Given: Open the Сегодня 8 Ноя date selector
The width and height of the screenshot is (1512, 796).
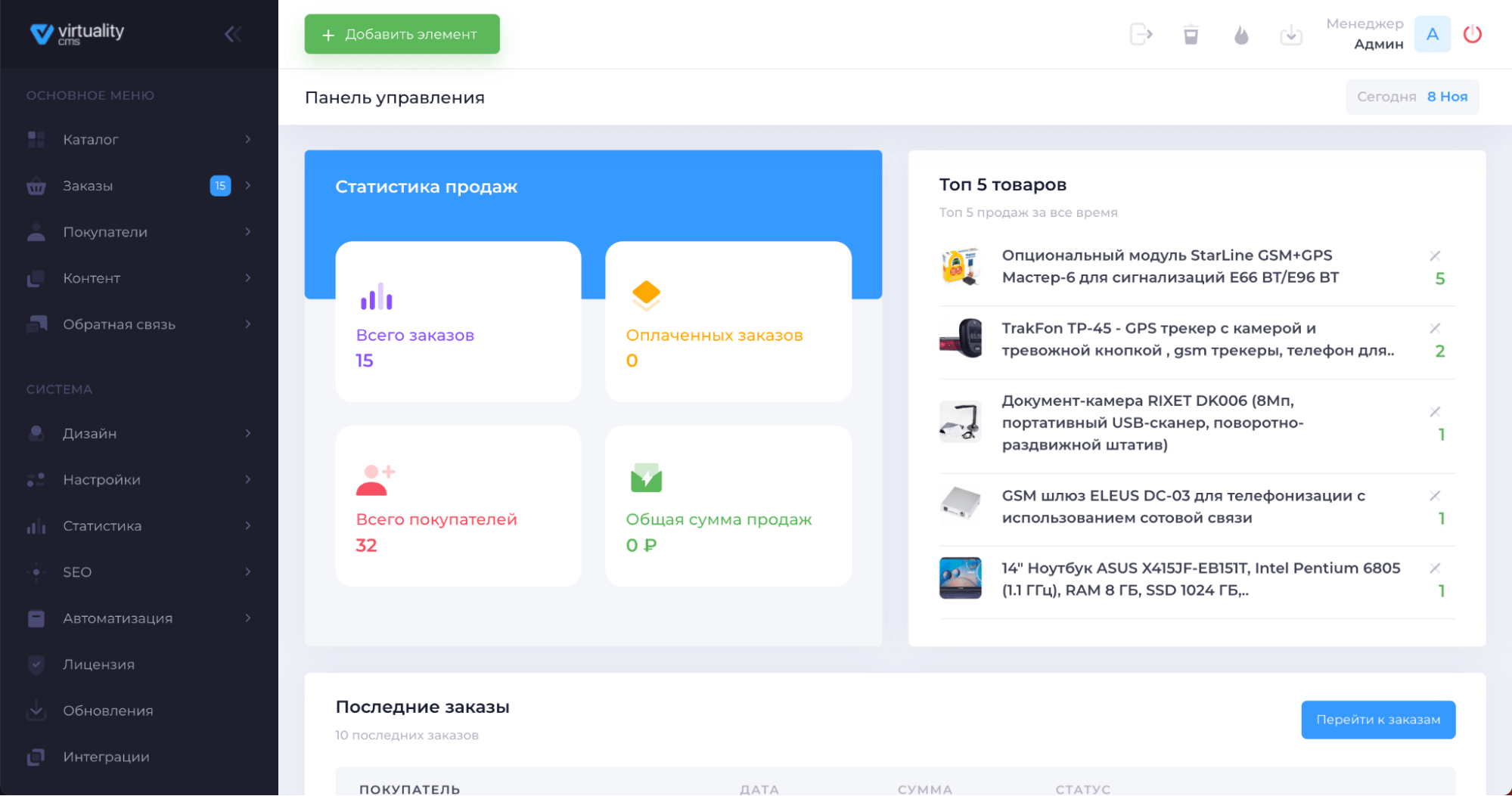Looking at the screenshot, I should click(1411, 96).
